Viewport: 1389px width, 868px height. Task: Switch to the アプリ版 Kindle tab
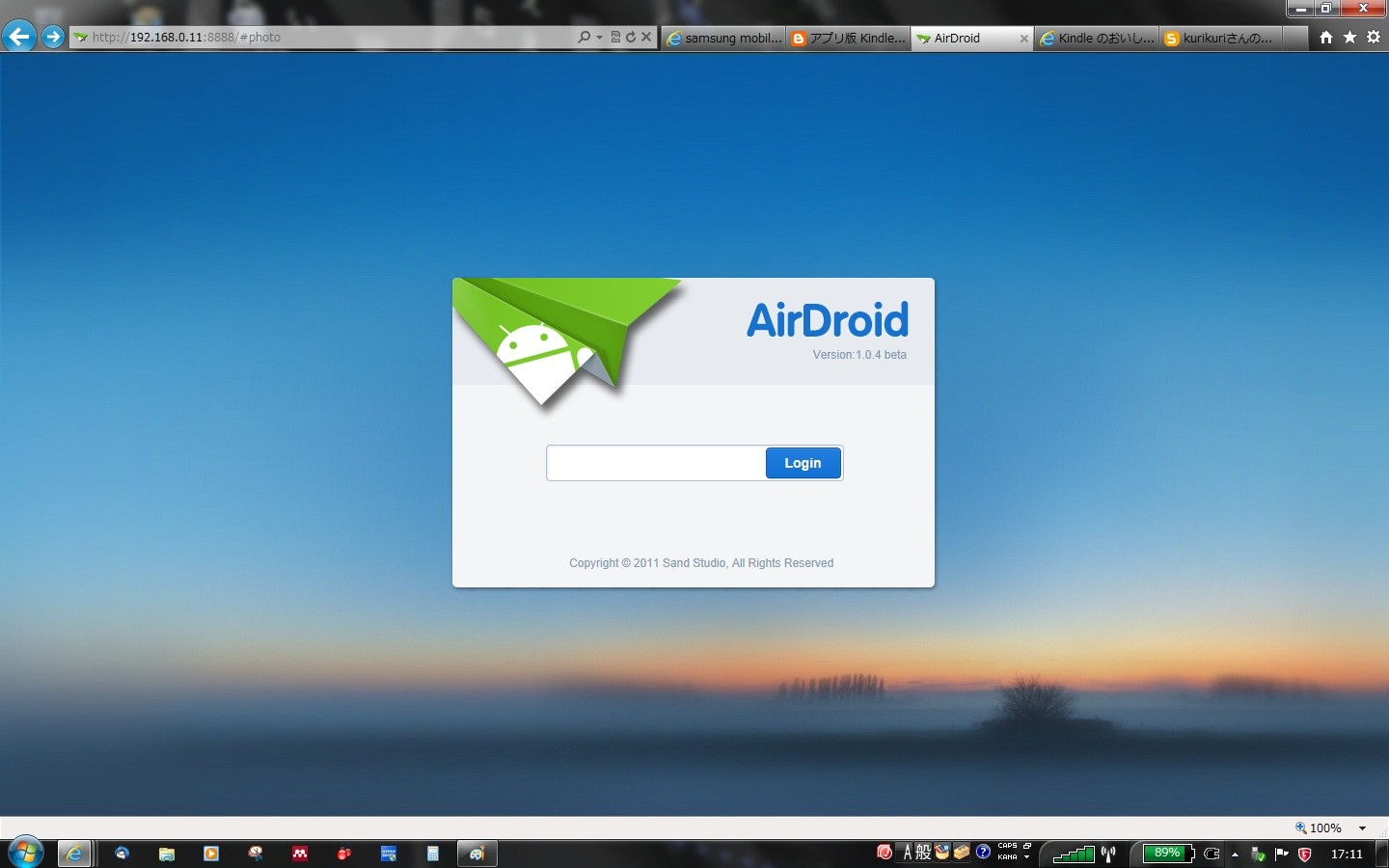click(849, 38)
